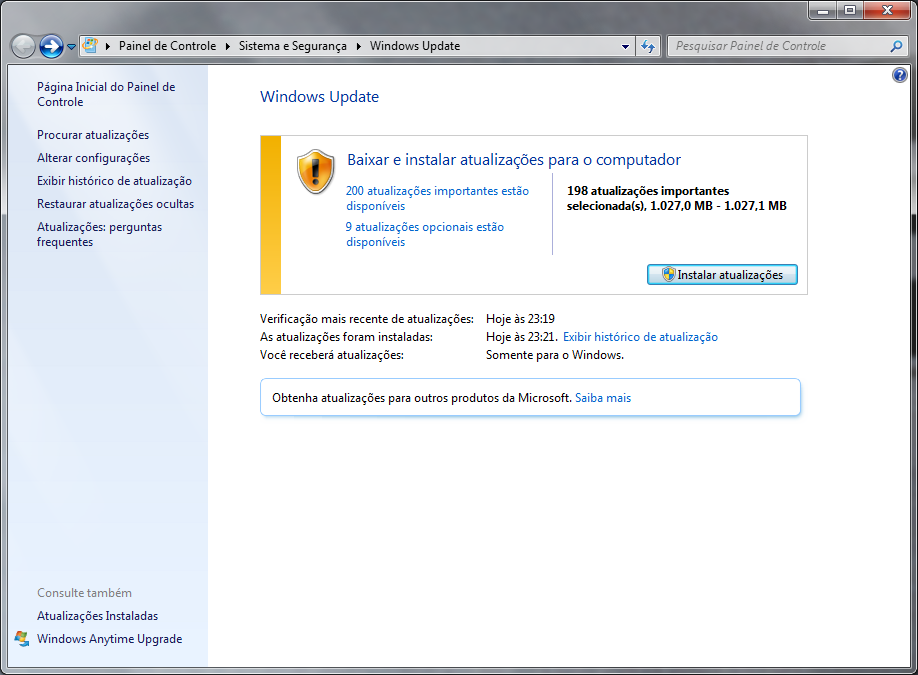Click Restaurar atualizações ocultas in the sidebar
Screen dimensions: 918x675
click(115, 204)
